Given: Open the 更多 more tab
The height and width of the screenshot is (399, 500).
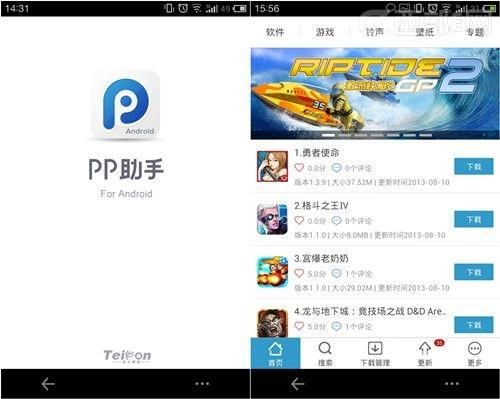Looking at the screenshot, I should click(475, 353).
